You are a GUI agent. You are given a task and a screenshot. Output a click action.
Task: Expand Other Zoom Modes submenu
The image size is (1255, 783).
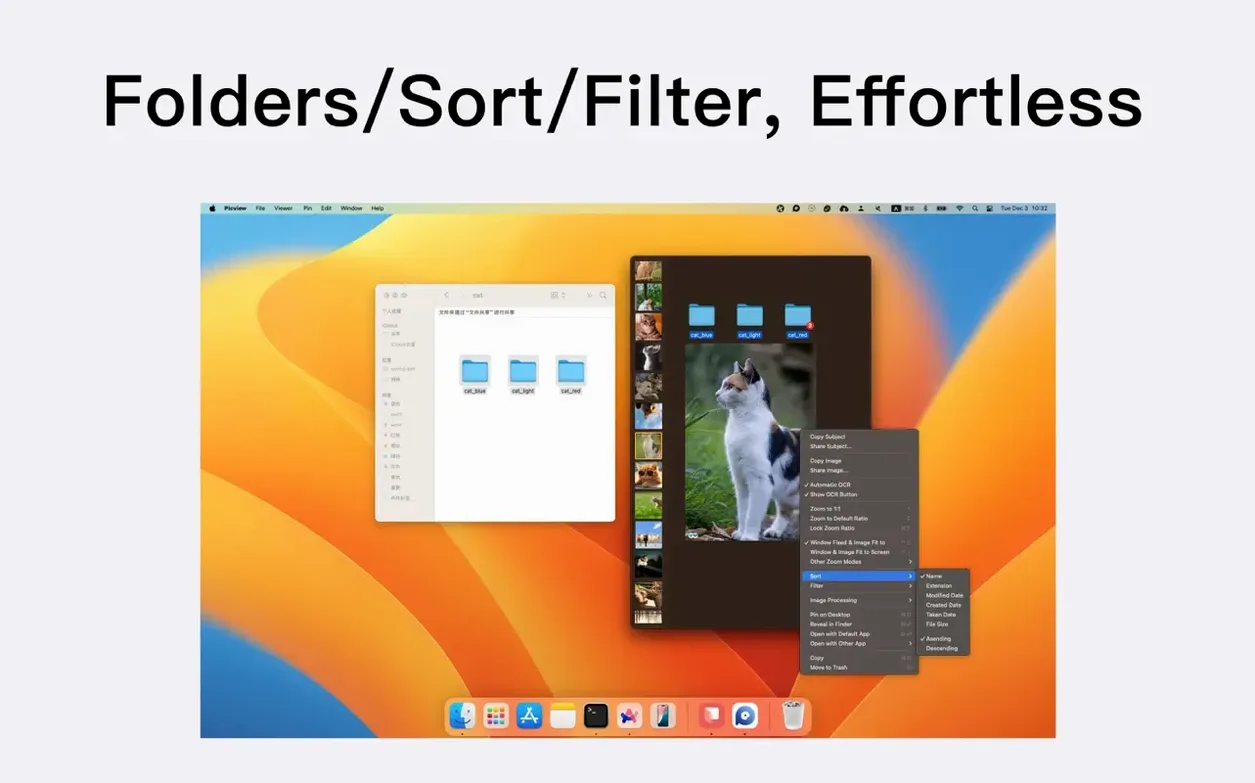858,562
